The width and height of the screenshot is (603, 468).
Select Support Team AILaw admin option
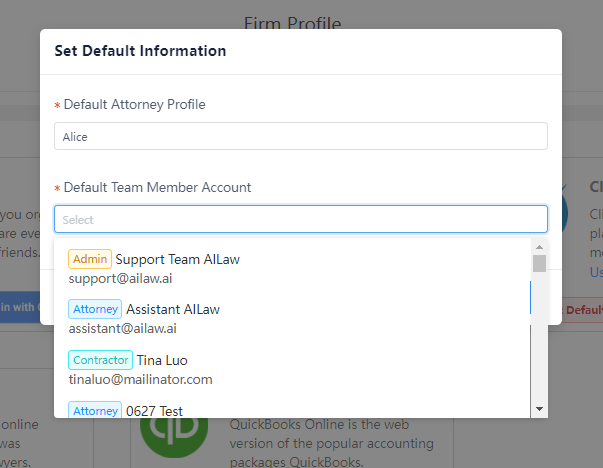[292, 268]
